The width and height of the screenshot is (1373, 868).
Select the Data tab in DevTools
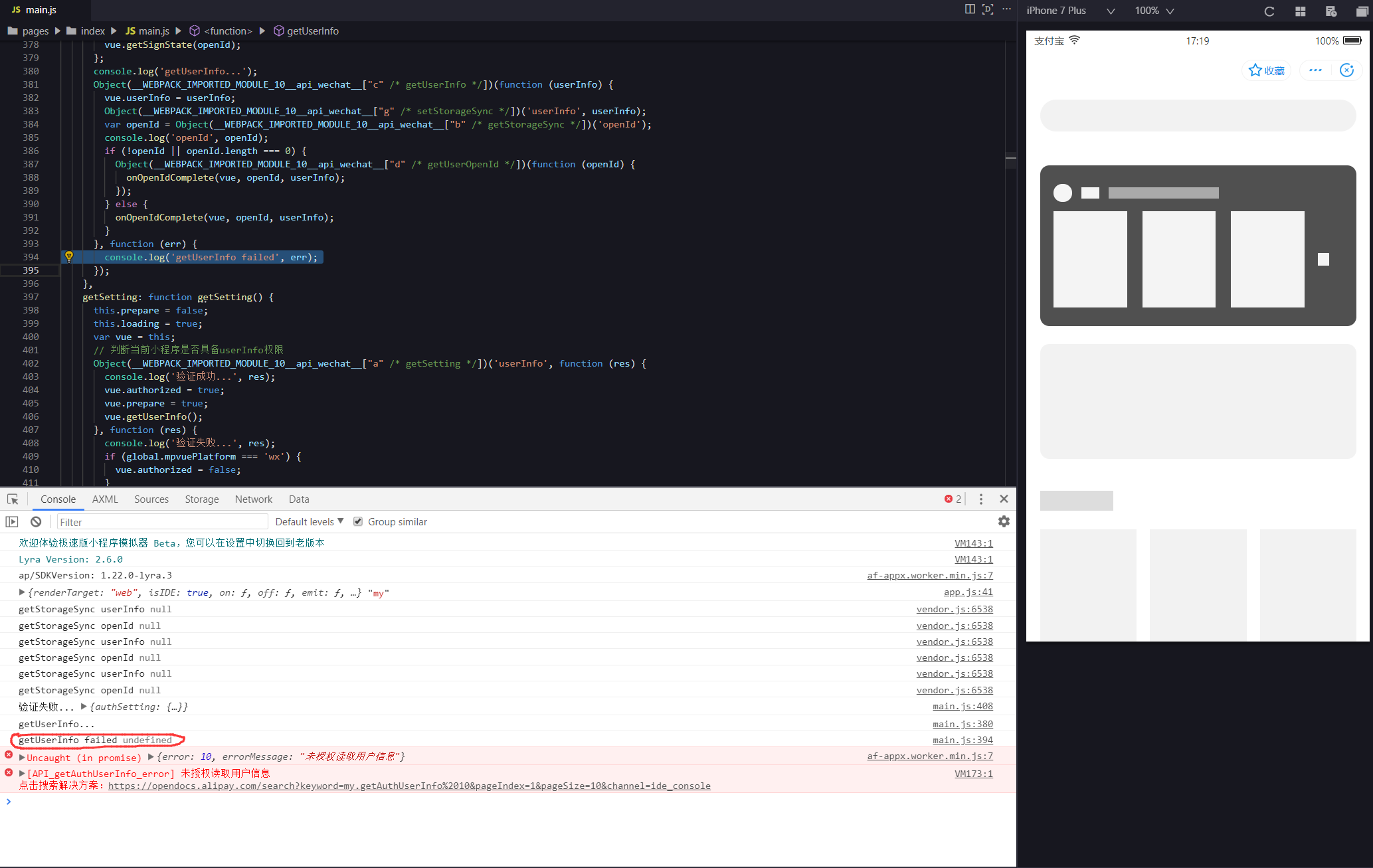pyautogui.click(x=298, y=499)
